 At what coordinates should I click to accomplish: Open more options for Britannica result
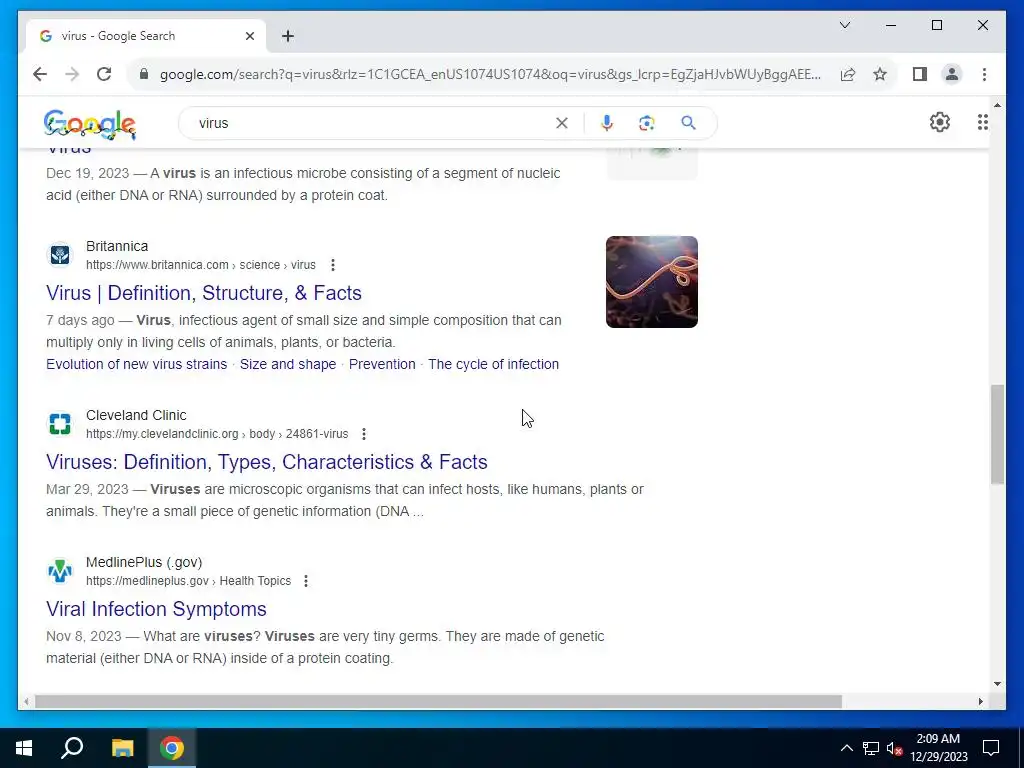tap(333, 265)
